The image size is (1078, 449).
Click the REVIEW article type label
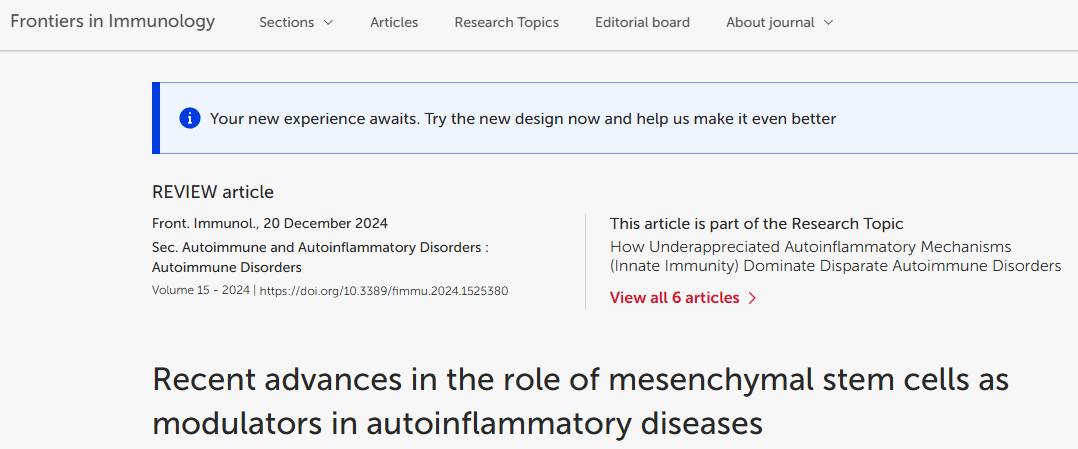212,192
